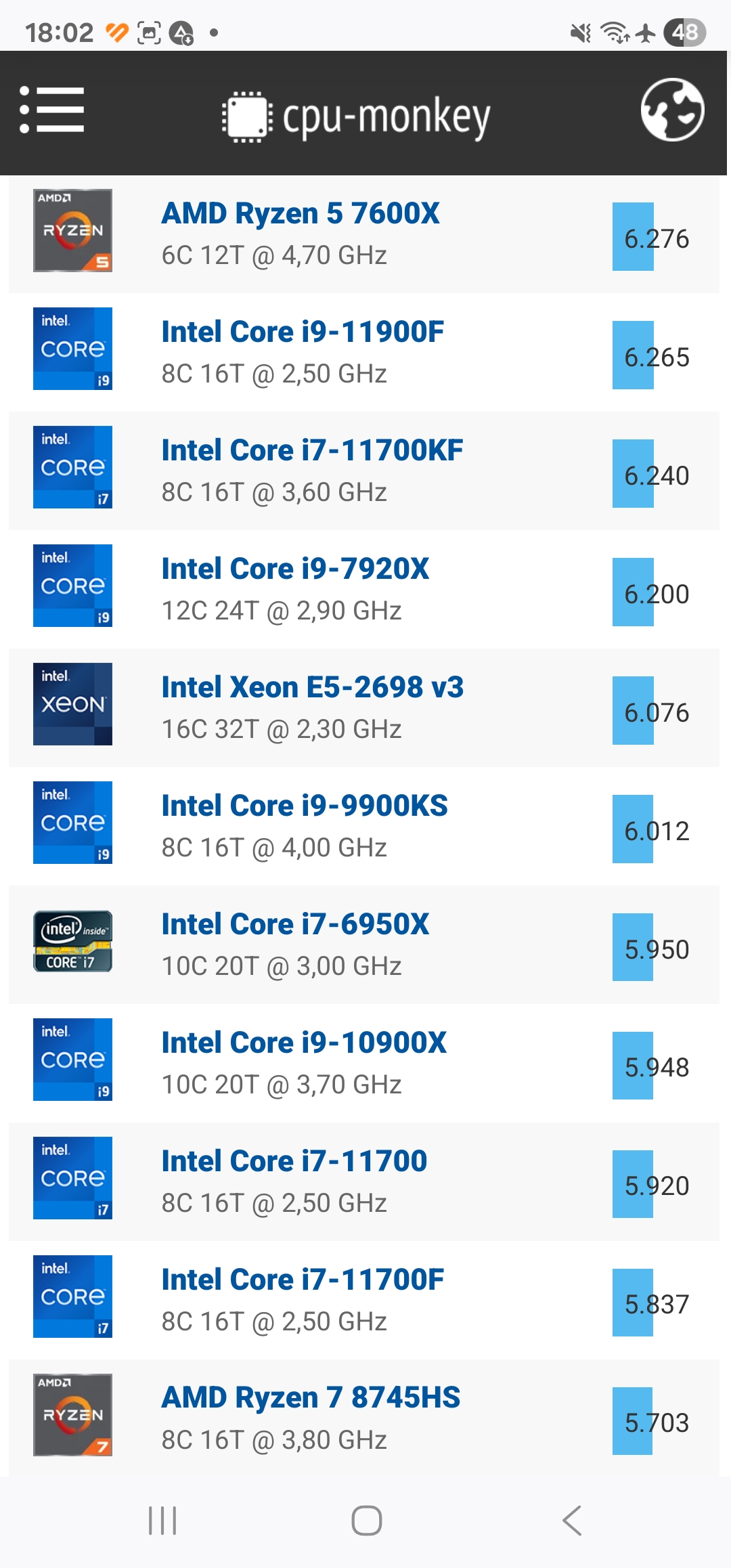Open Intel Core i9-10900X link

point(304,1043)
